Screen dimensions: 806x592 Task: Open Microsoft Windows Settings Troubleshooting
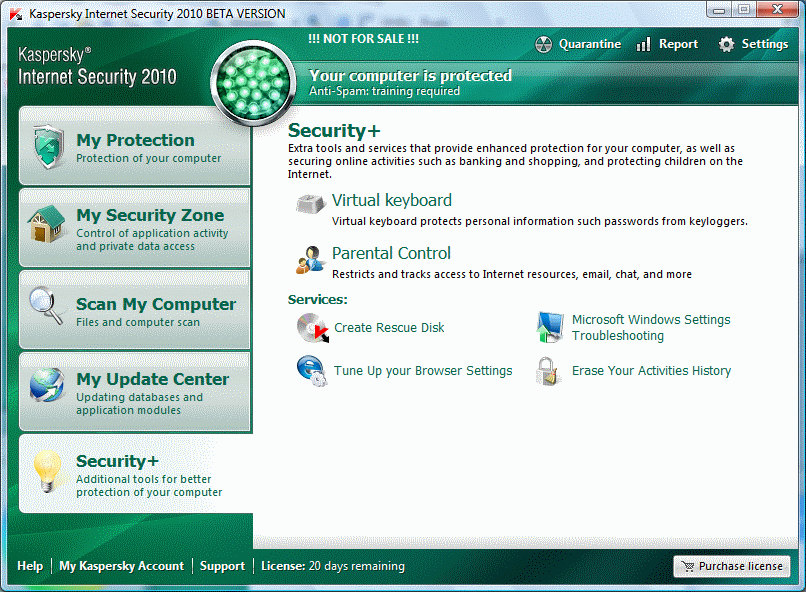(x=651, y=327)
